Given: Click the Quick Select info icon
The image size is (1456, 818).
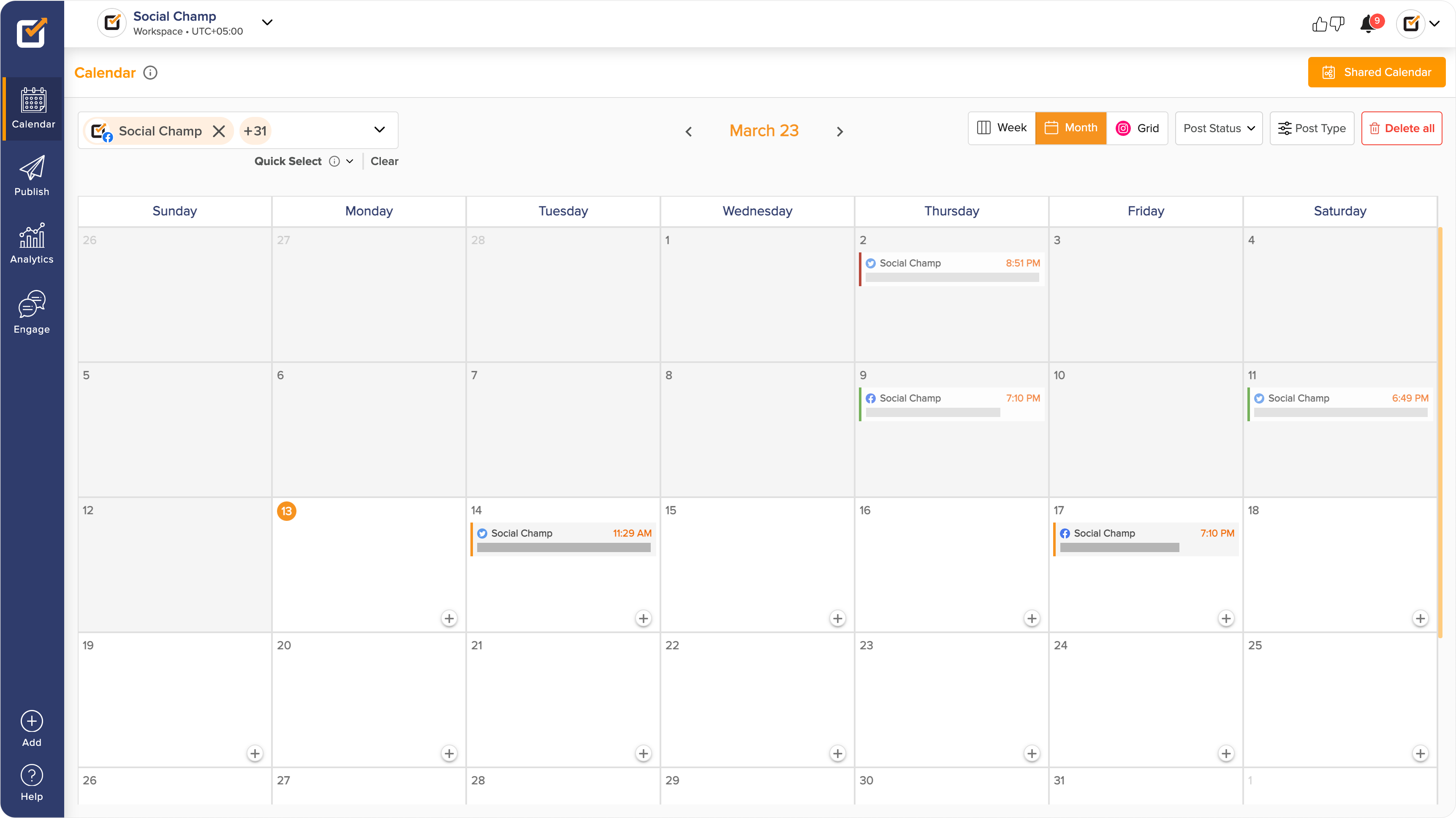Looking at the screenshot, I should (334, 162).
